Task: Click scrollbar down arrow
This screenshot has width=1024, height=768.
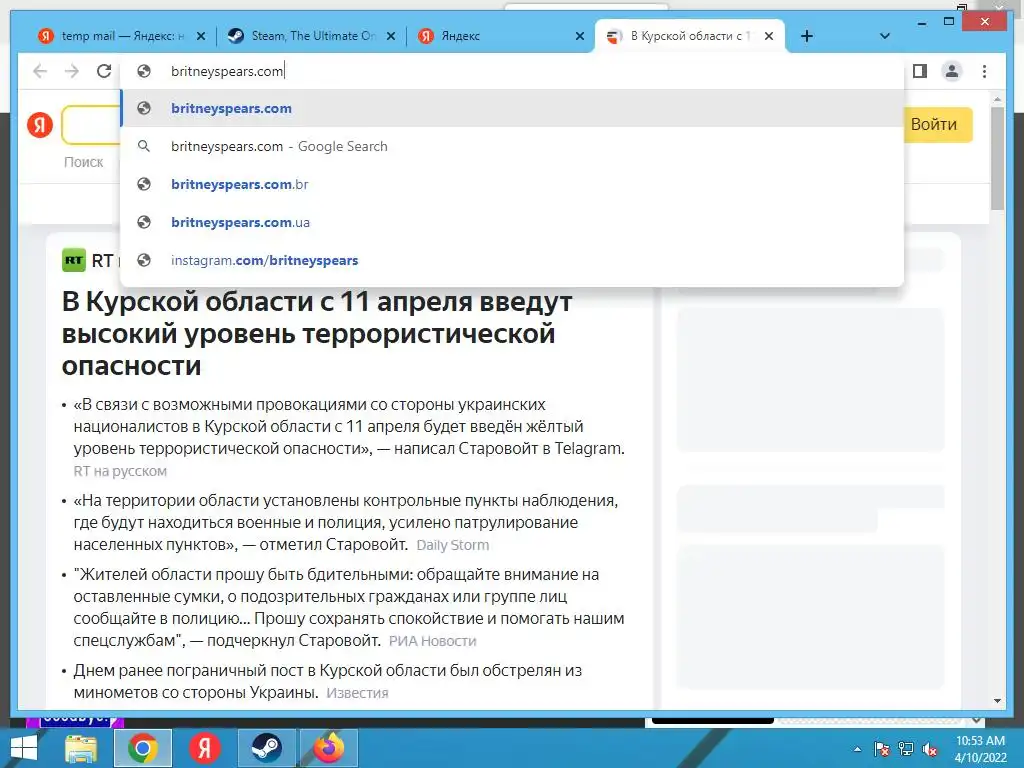Action: tap(997, 701)
